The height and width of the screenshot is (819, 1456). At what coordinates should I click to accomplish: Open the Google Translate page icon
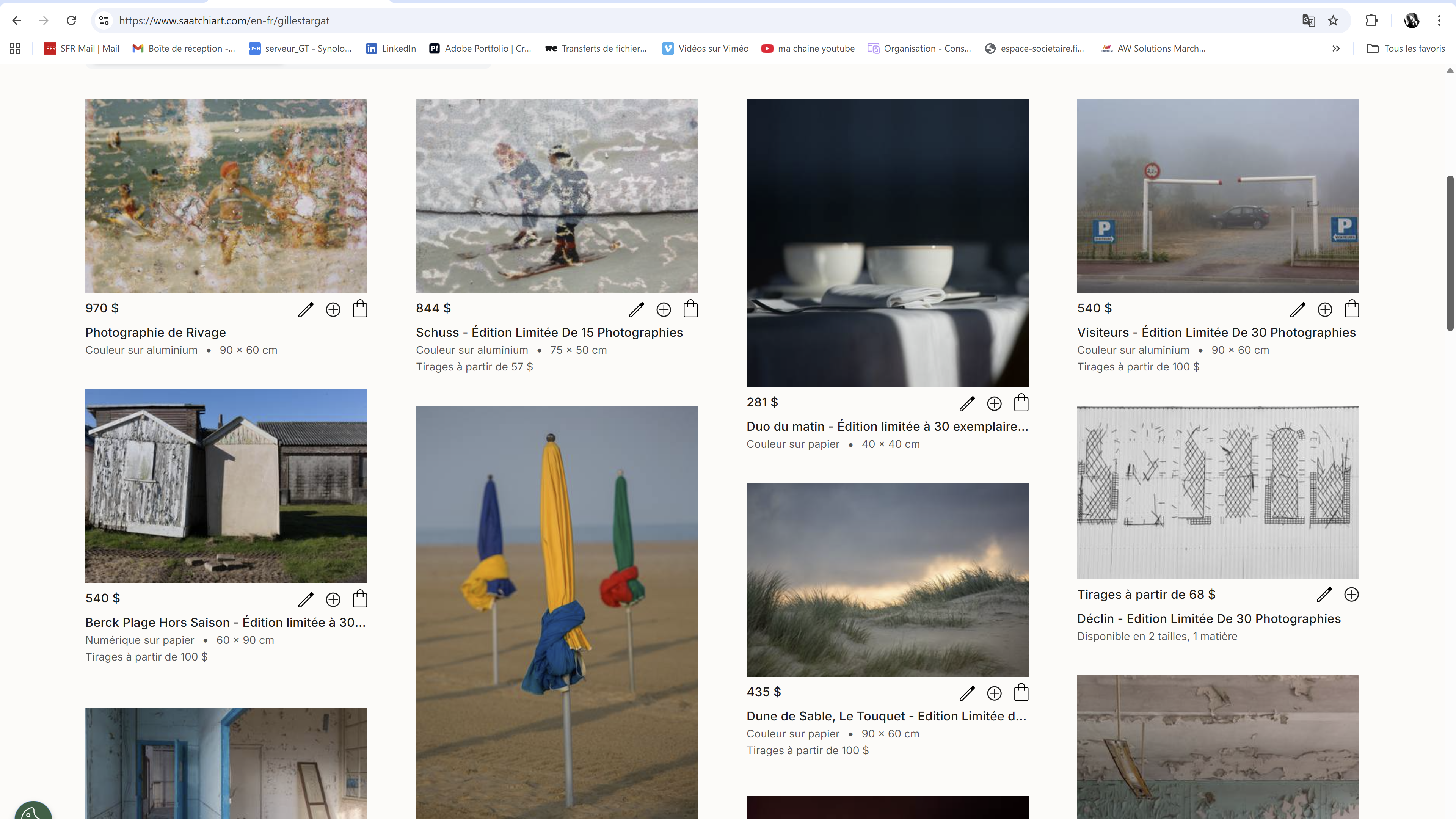coord(1309,20)
